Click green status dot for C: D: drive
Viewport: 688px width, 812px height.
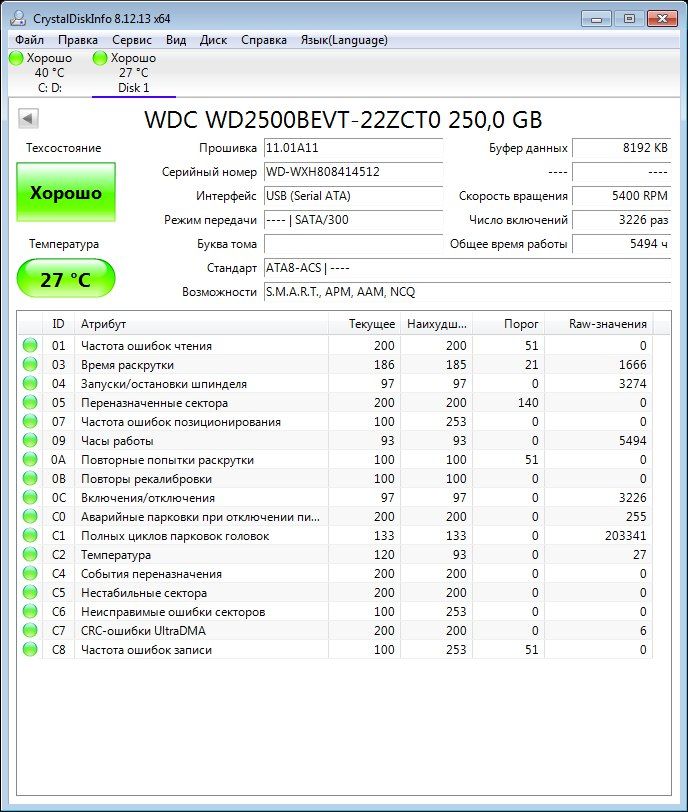[x=16, y=58]
